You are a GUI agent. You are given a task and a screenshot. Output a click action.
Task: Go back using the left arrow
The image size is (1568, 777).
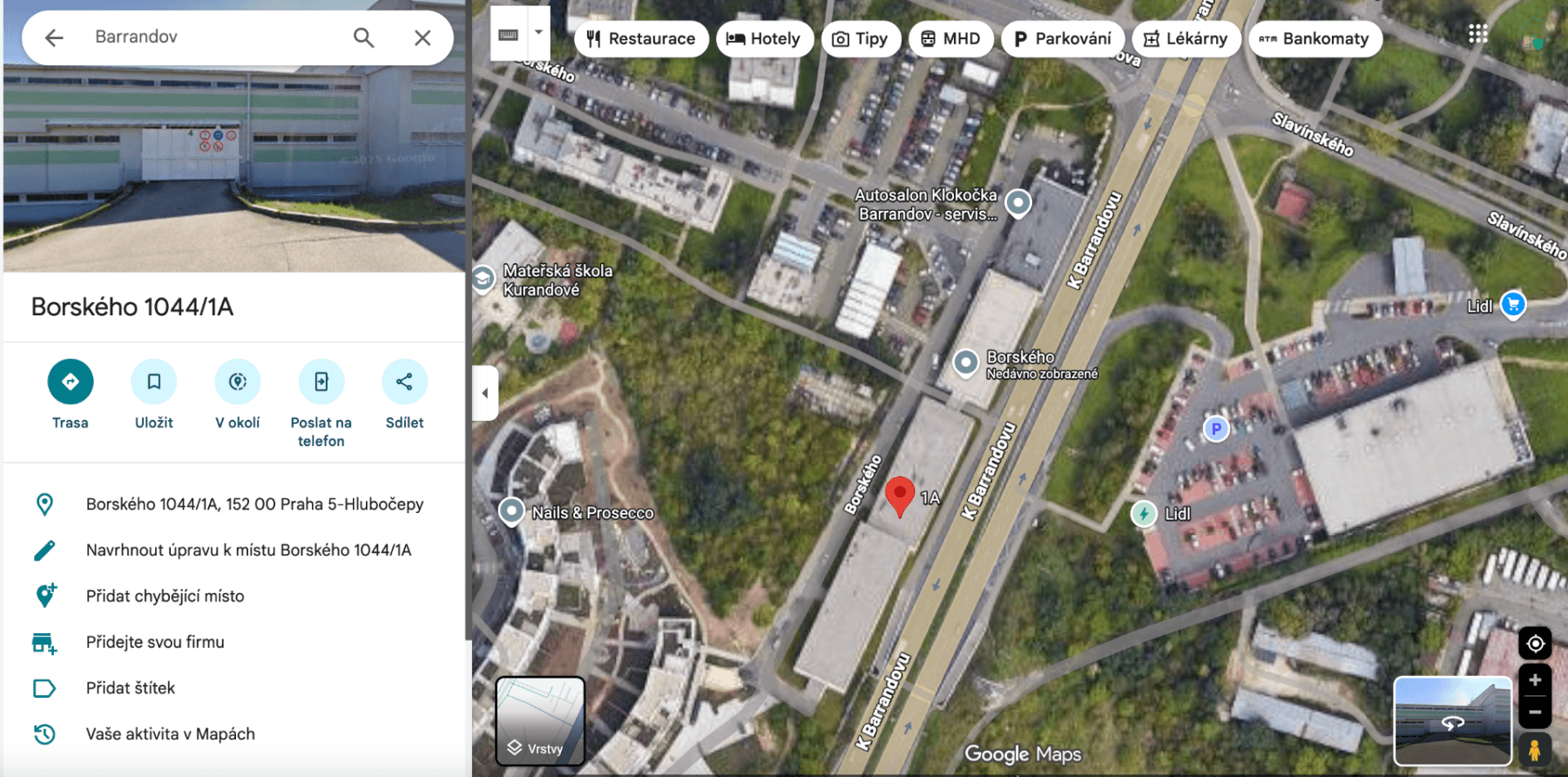(x=54, y=37)
